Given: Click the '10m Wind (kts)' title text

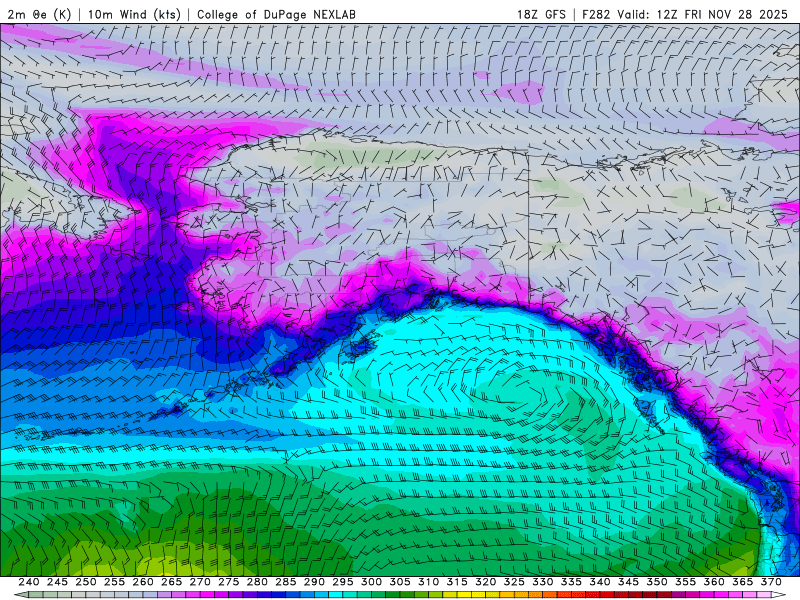Looking at the screenshot, I should 134,14.
